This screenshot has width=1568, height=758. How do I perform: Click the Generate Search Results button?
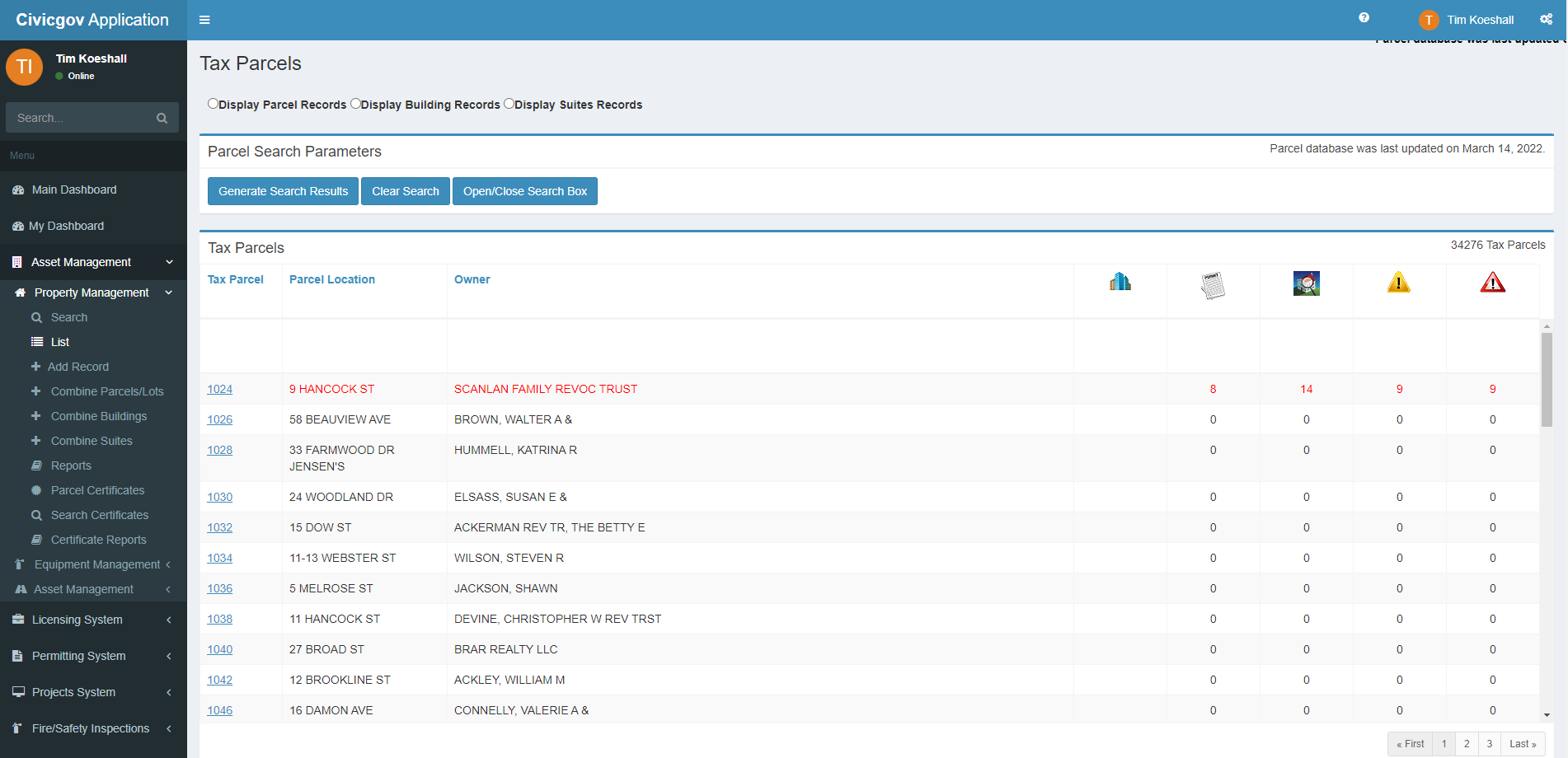click(283, 191)
